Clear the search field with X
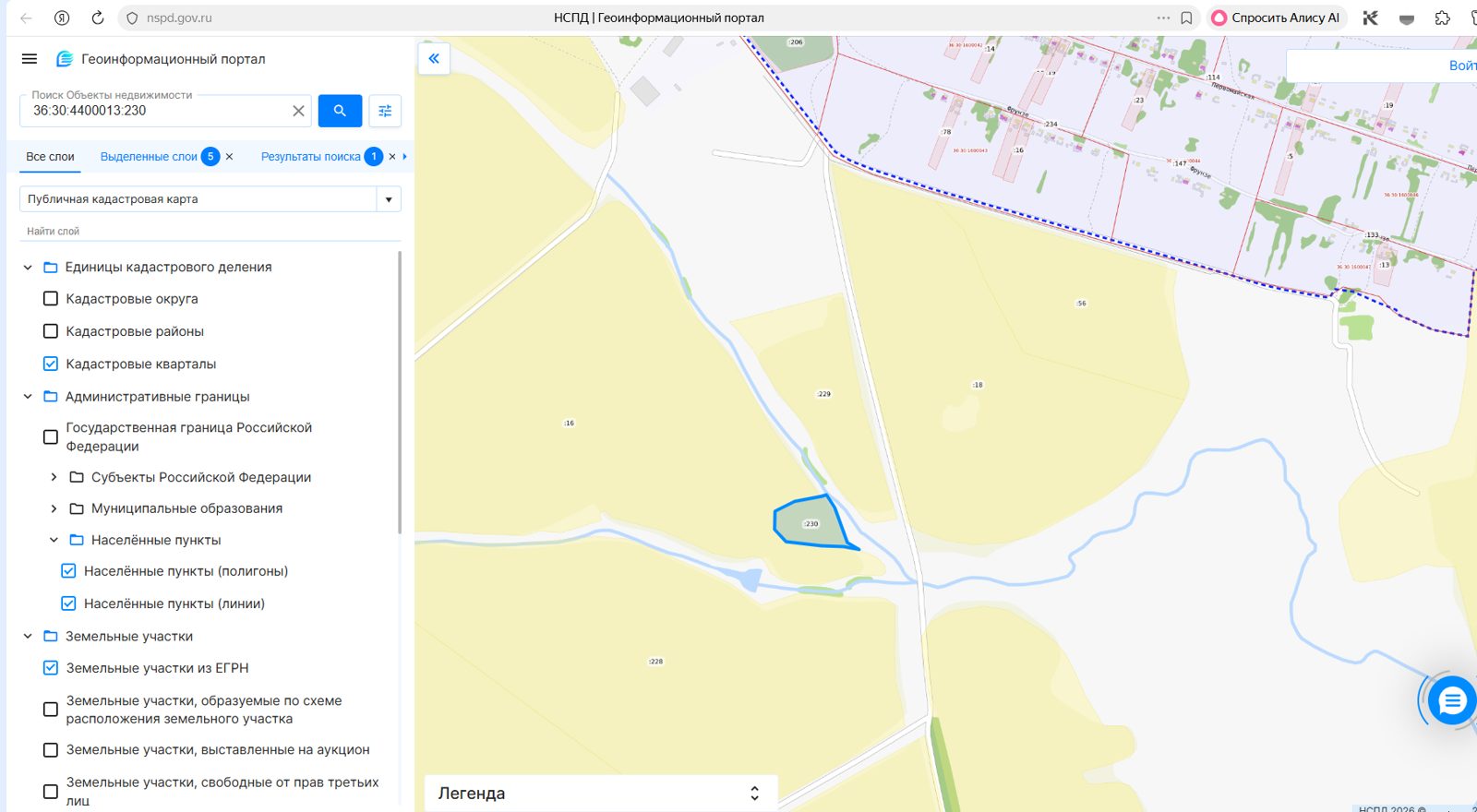This screenshot has height=812, width=1477. [298, 111]
